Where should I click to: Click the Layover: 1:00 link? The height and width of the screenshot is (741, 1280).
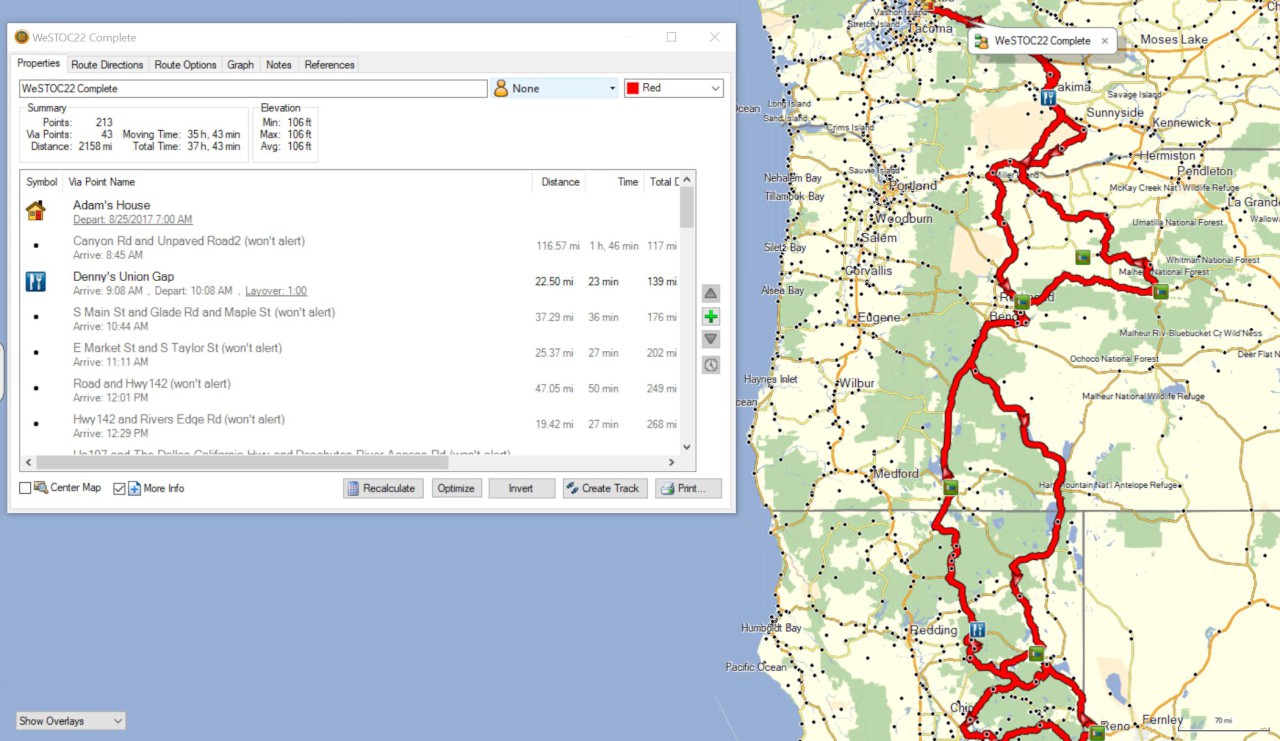pyautogui.click(x=276, y=291)
